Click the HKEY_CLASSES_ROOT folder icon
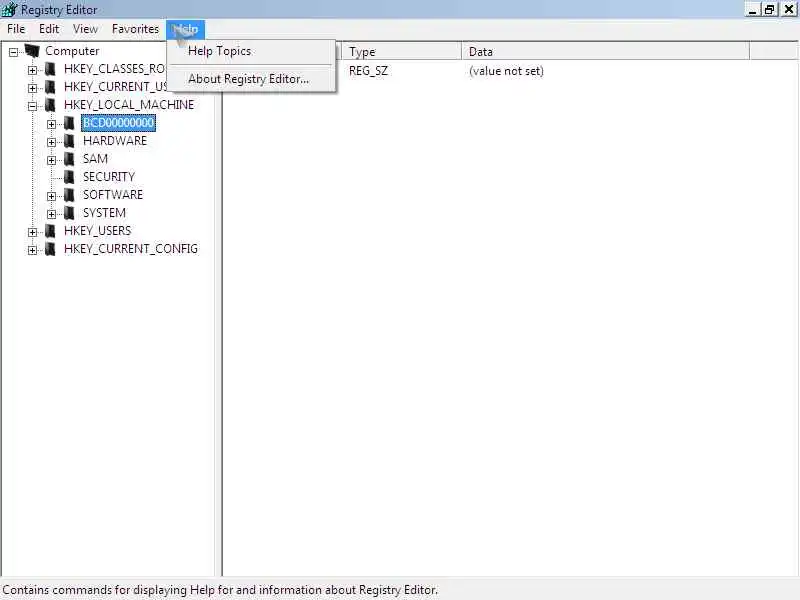 pyautogui.click(x=51, y=69)
